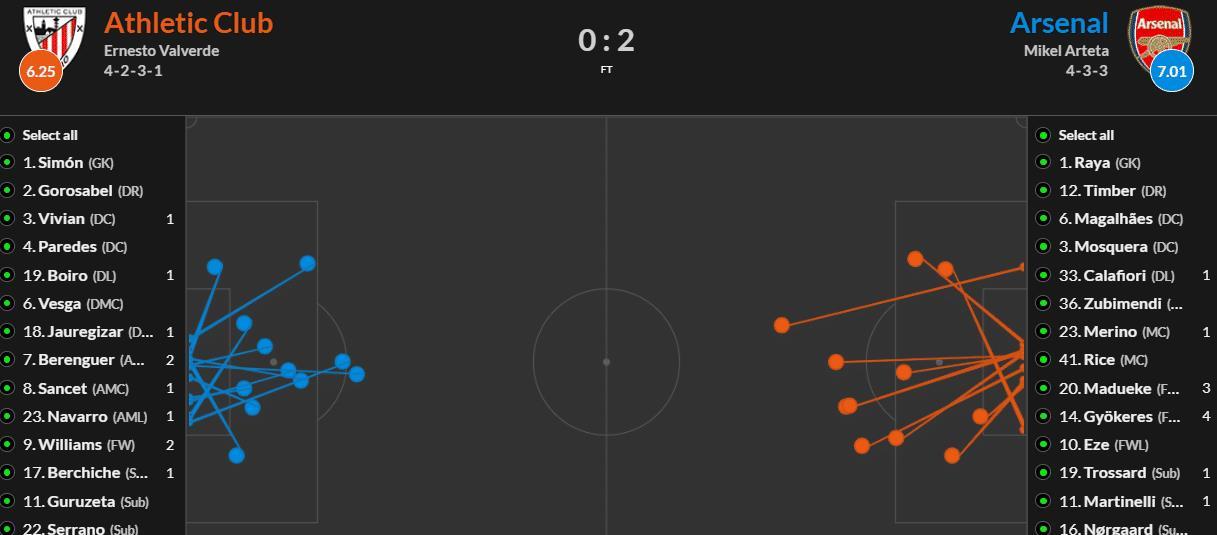
Task: Open the Arsenal team name link
Action: pos(1059,23)
